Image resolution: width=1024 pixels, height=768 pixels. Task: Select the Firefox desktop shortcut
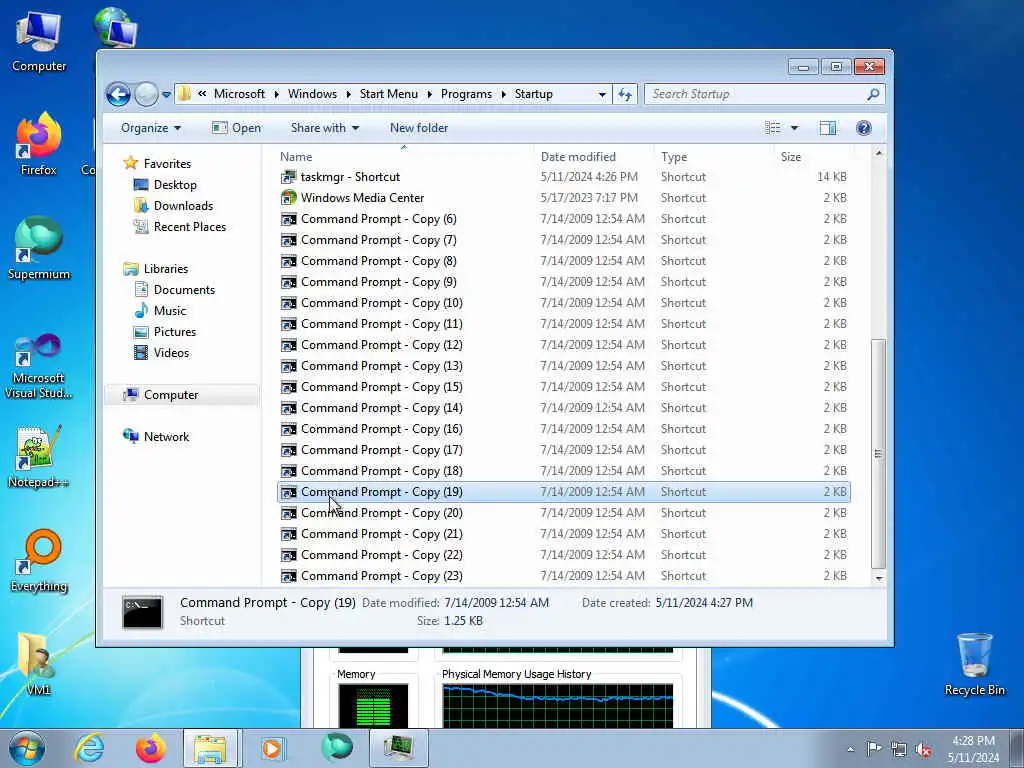[x=39, y=144]
